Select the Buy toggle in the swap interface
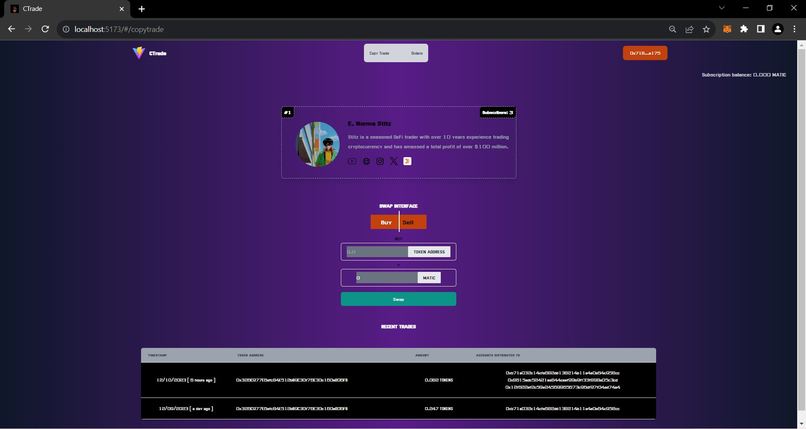 coord(385,222)
